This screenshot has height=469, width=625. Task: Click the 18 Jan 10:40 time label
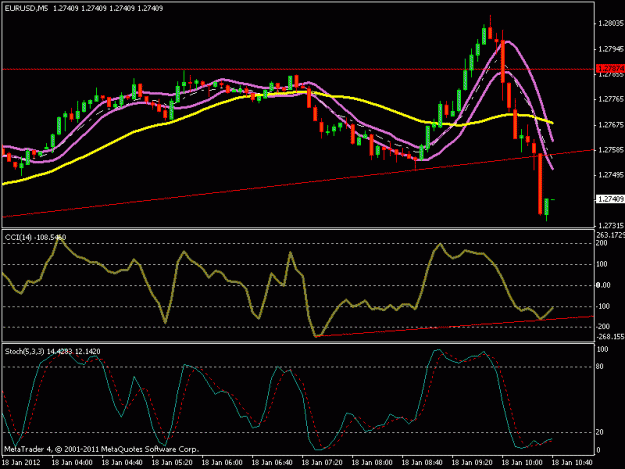(x=572, y=463)
